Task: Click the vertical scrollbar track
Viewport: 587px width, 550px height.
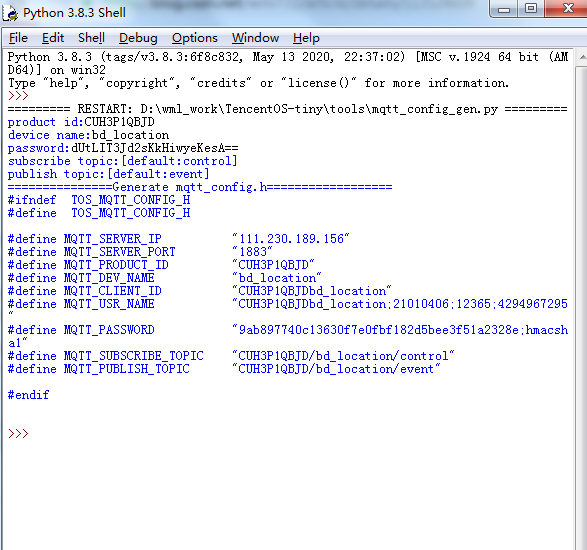Action: 582,307
